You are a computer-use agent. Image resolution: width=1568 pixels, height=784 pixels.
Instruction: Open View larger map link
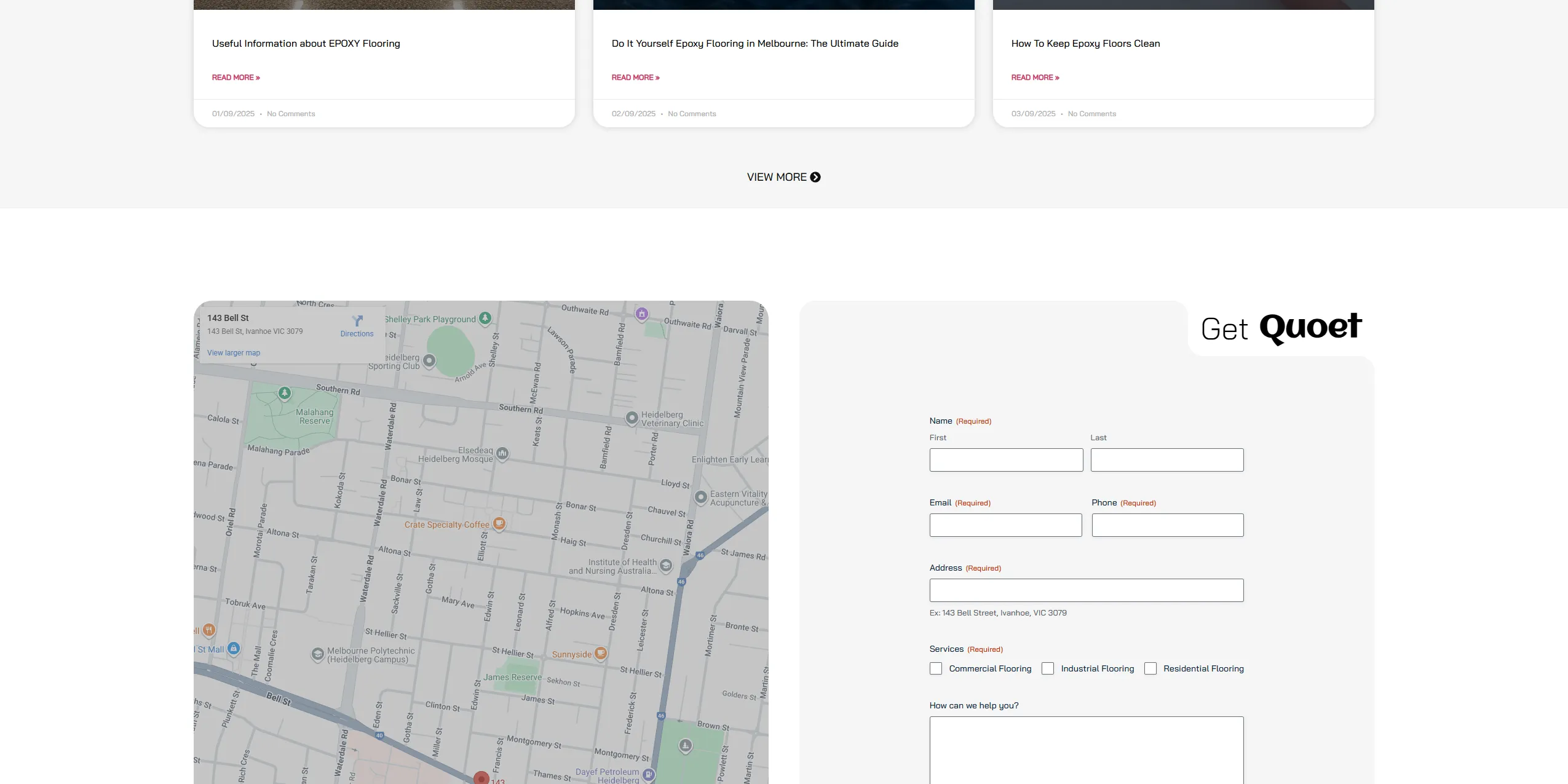coord(234,353)
